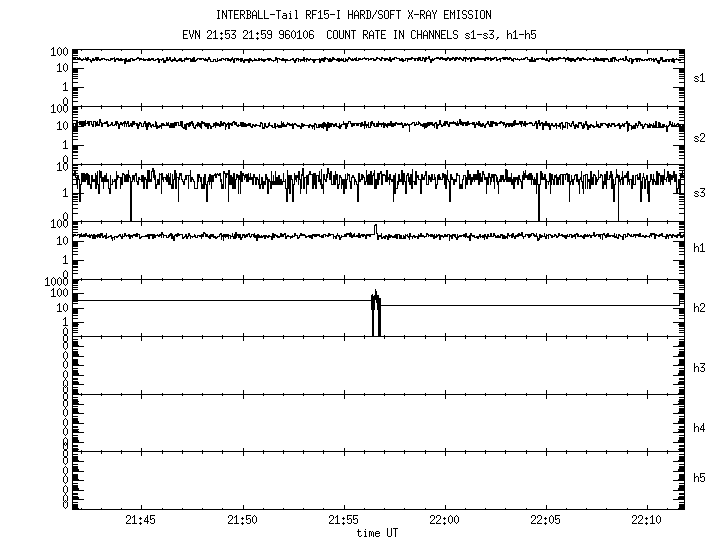Select the 21:50 time axis tick label
Image resolution: width=720 pixels, height=550 pixels.
(242, 521)
